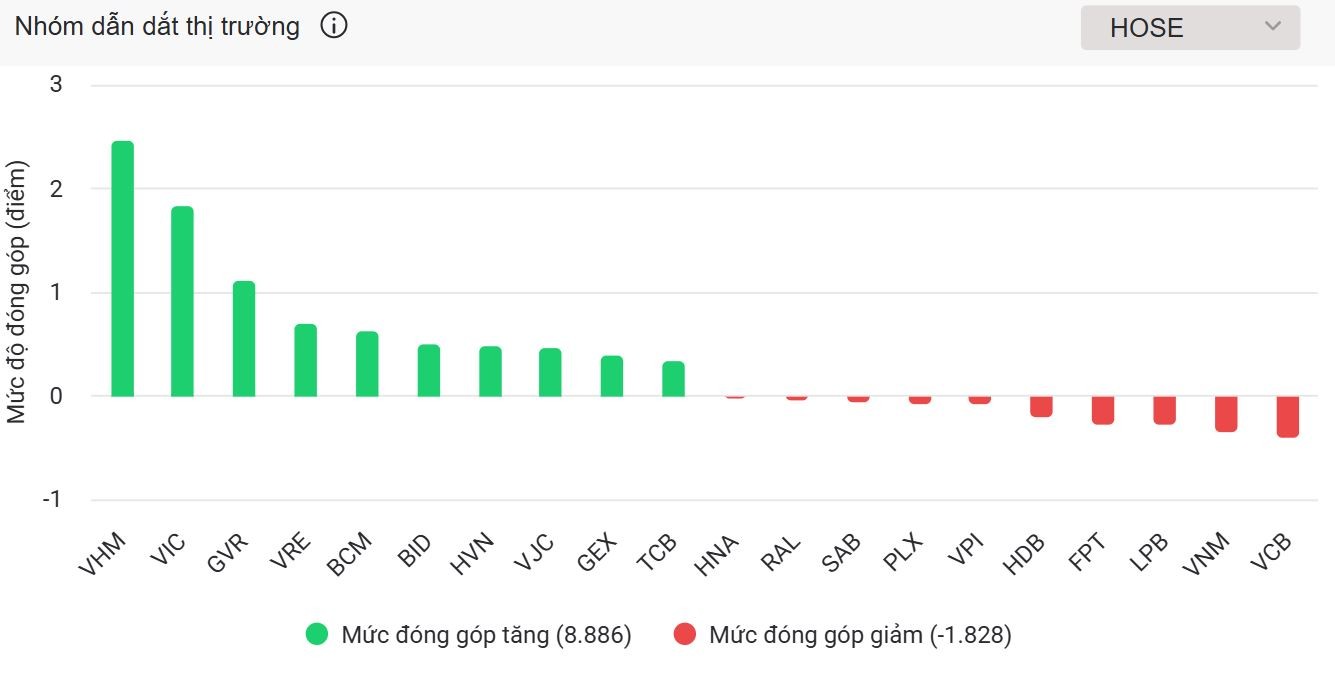Open the HOSE exchange dropdown
This screenshot has width=1335, height=683.
pos(1189,27)
